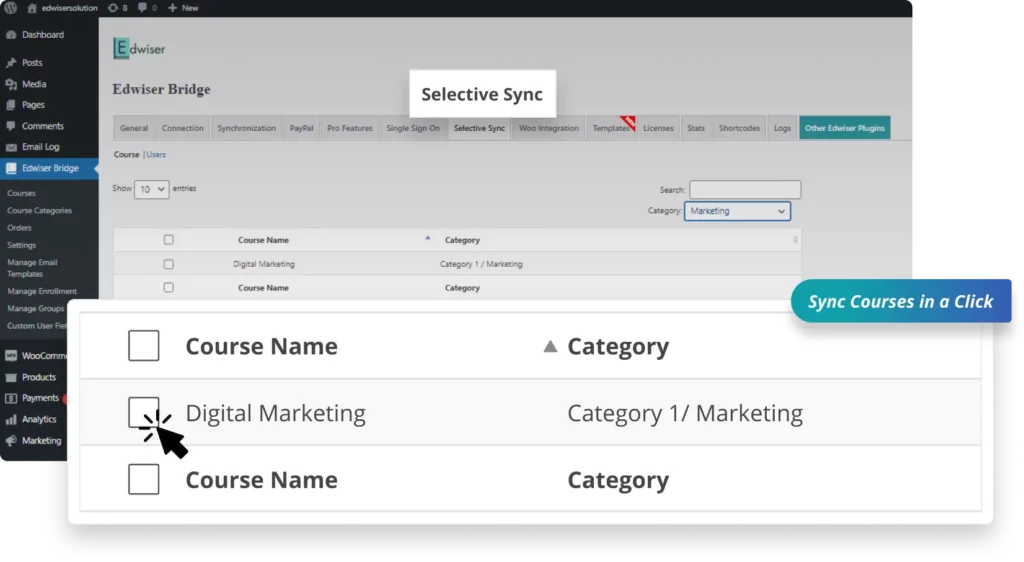Click the Analytics bar chart icon
The image size is (1024, 562).
tap(11, 420)
